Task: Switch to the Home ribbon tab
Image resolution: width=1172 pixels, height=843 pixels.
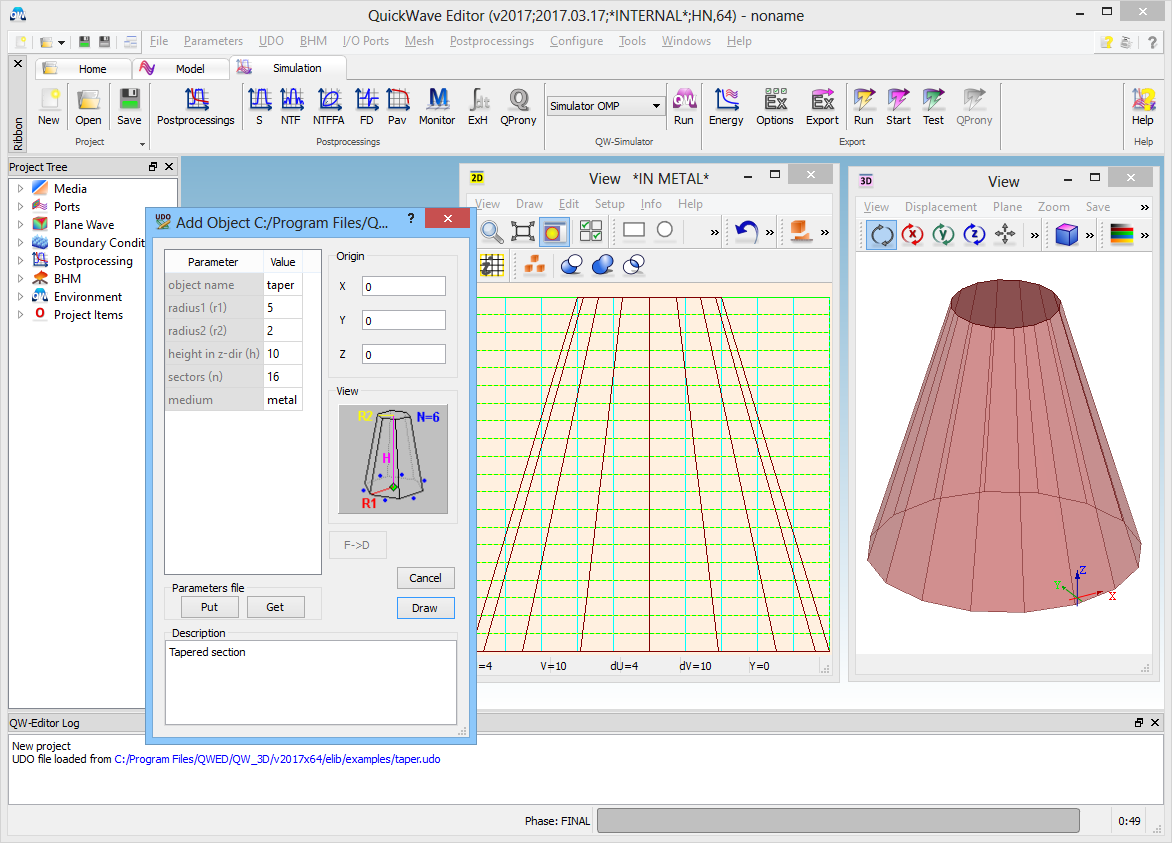Action: click(83, 69)
